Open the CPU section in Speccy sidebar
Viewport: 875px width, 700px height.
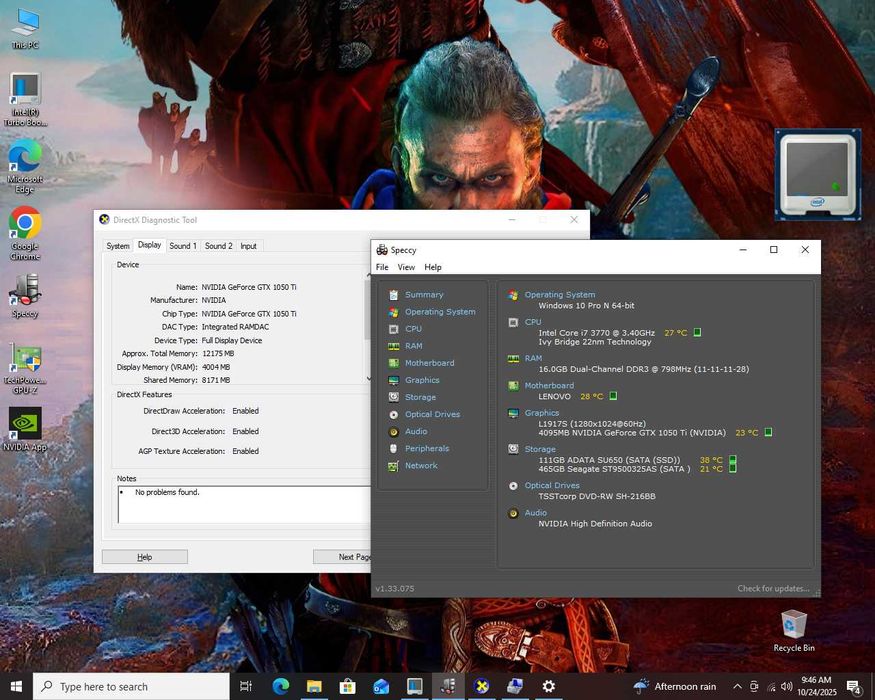click(413, 329)
